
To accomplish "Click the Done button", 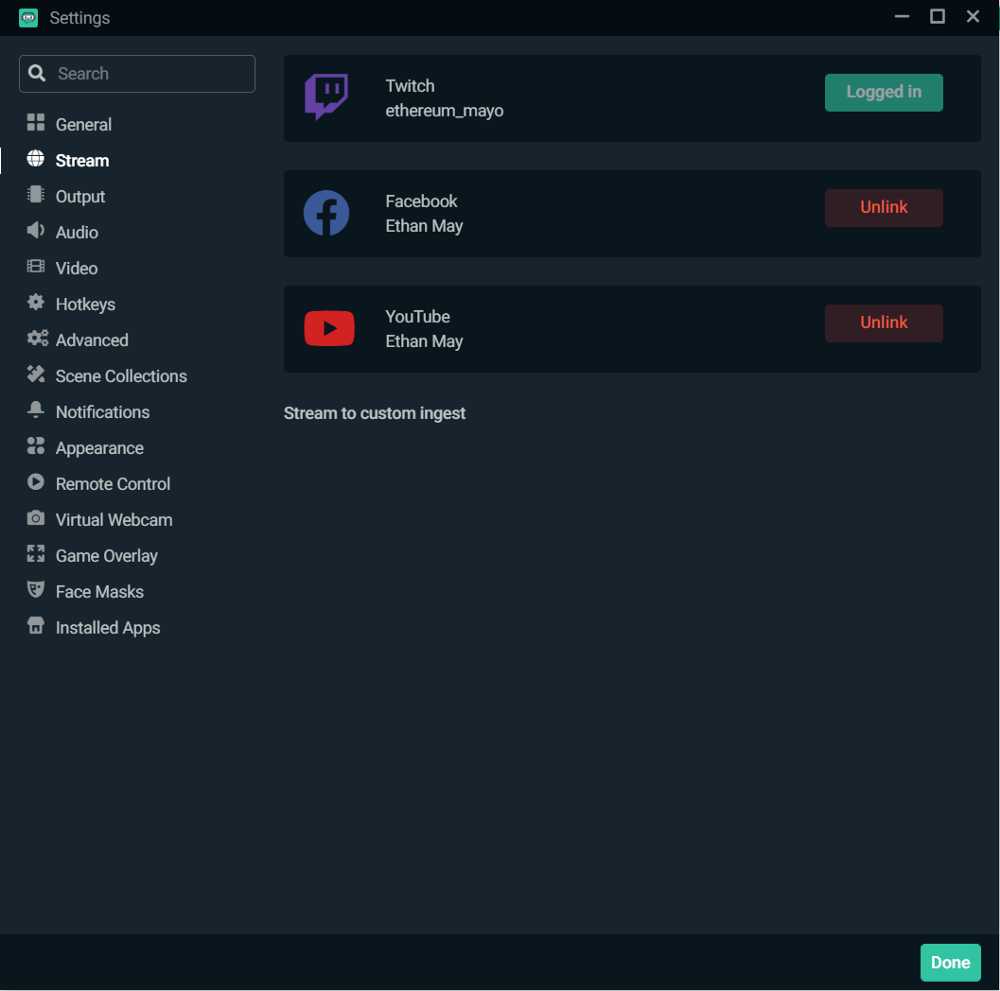I will [950, 962].
